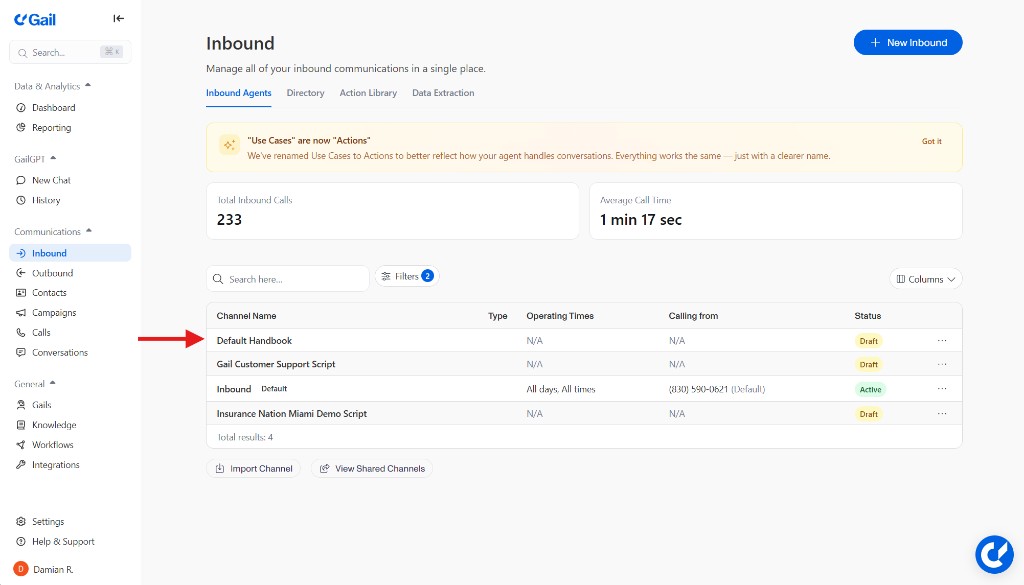
Task: Start a New Chat in GailGPT
Action: pyautogui.click(x=51, y=180)
